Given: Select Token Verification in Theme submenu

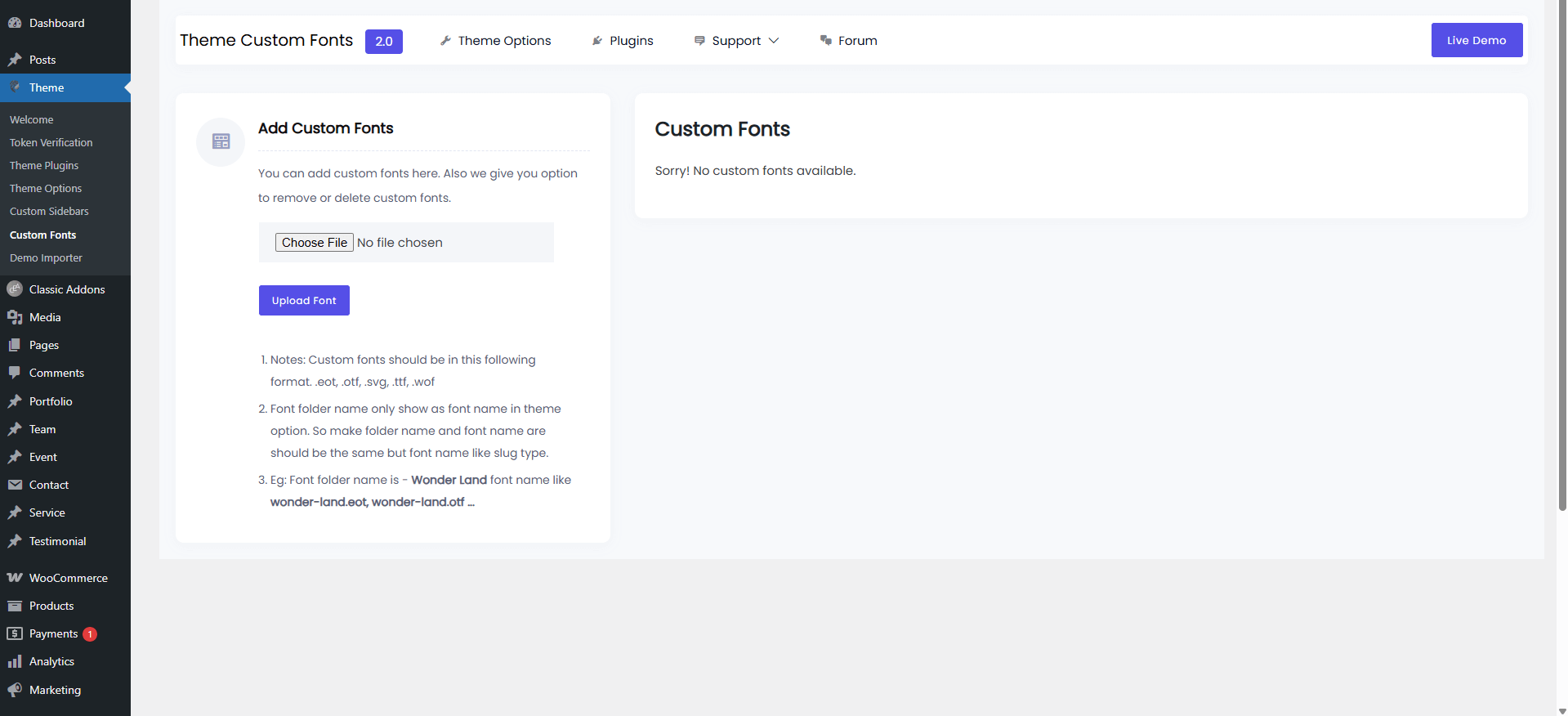Looking at the screenshot, I should [x=51, y=142].
